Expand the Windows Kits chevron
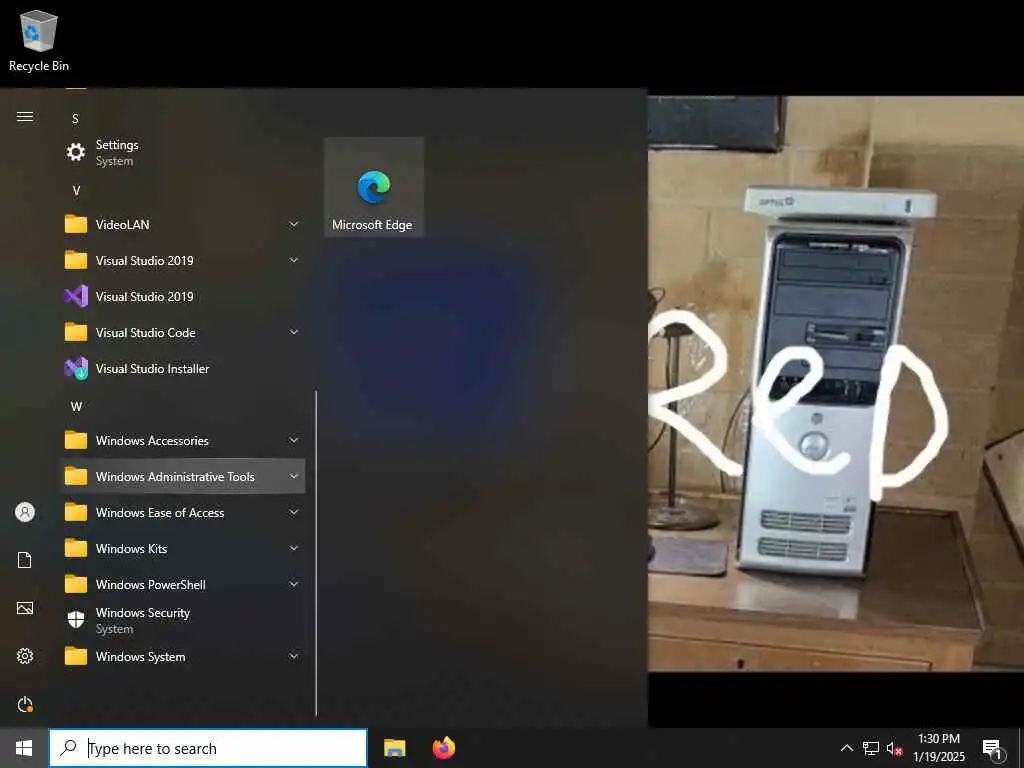Screen dimensions: 1024x768 pyautogui.click(x=294, y=549)
